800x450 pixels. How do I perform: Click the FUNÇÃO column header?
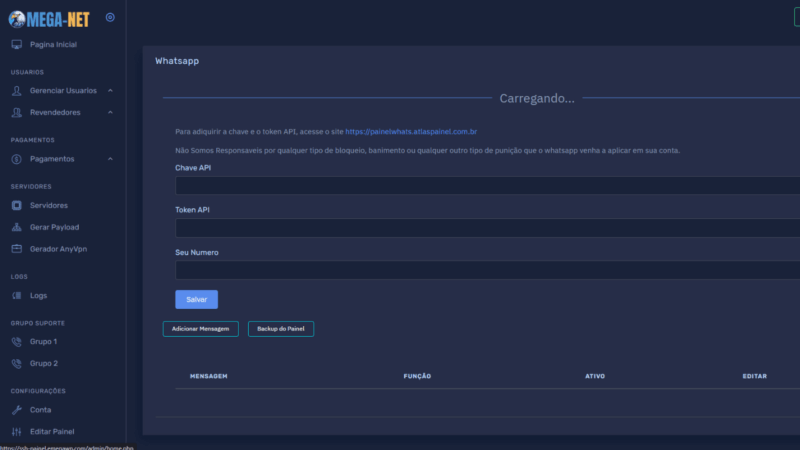417,377
